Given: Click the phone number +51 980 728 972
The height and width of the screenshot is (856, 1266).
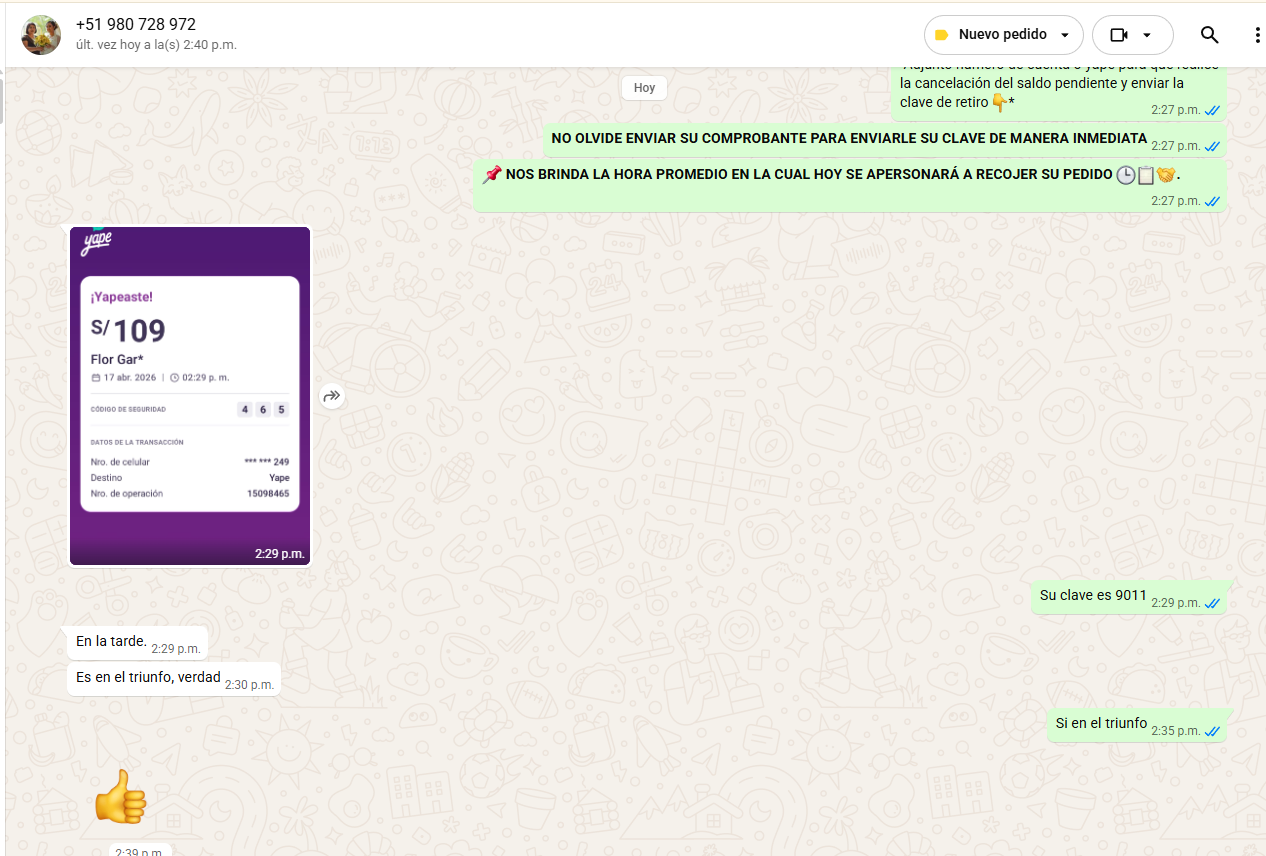Looking at the screenshot, I should (x=136, y=25).
